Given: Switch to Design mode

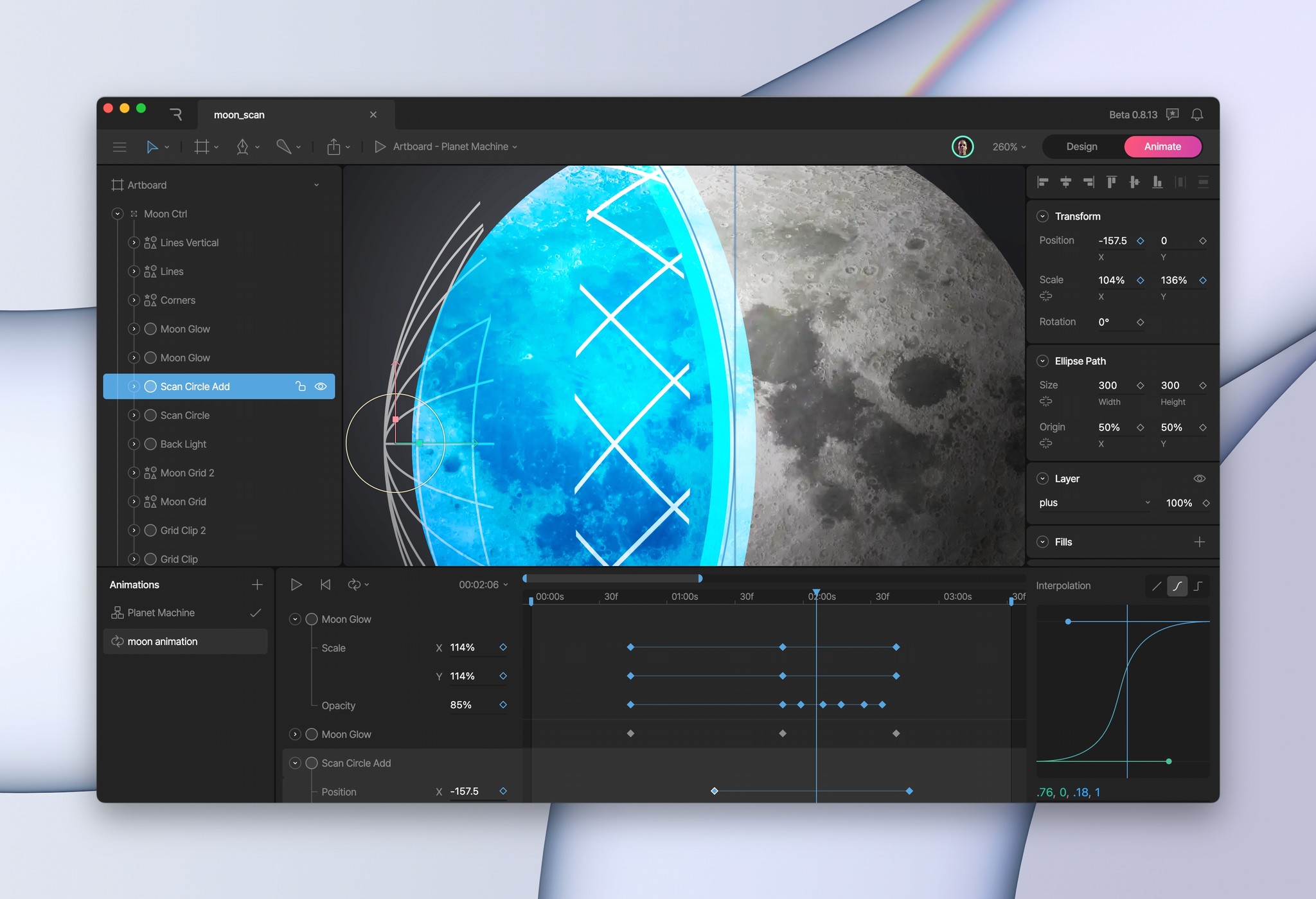Looking at the screenshot, I should (1081, 147).
